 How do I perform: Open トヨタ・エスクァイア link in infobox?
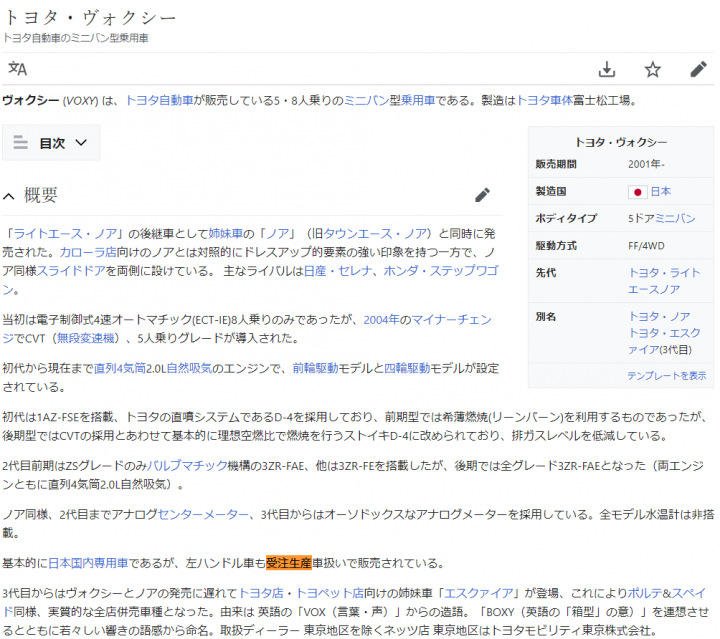(664, 341)
